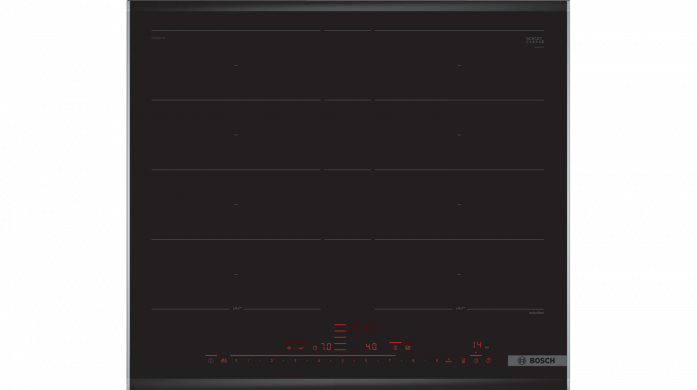Select the zone showing 4.0
Image resolution: width=697 pixels, height=390 pixels.
pyautogui.click(x=371, y=346)
